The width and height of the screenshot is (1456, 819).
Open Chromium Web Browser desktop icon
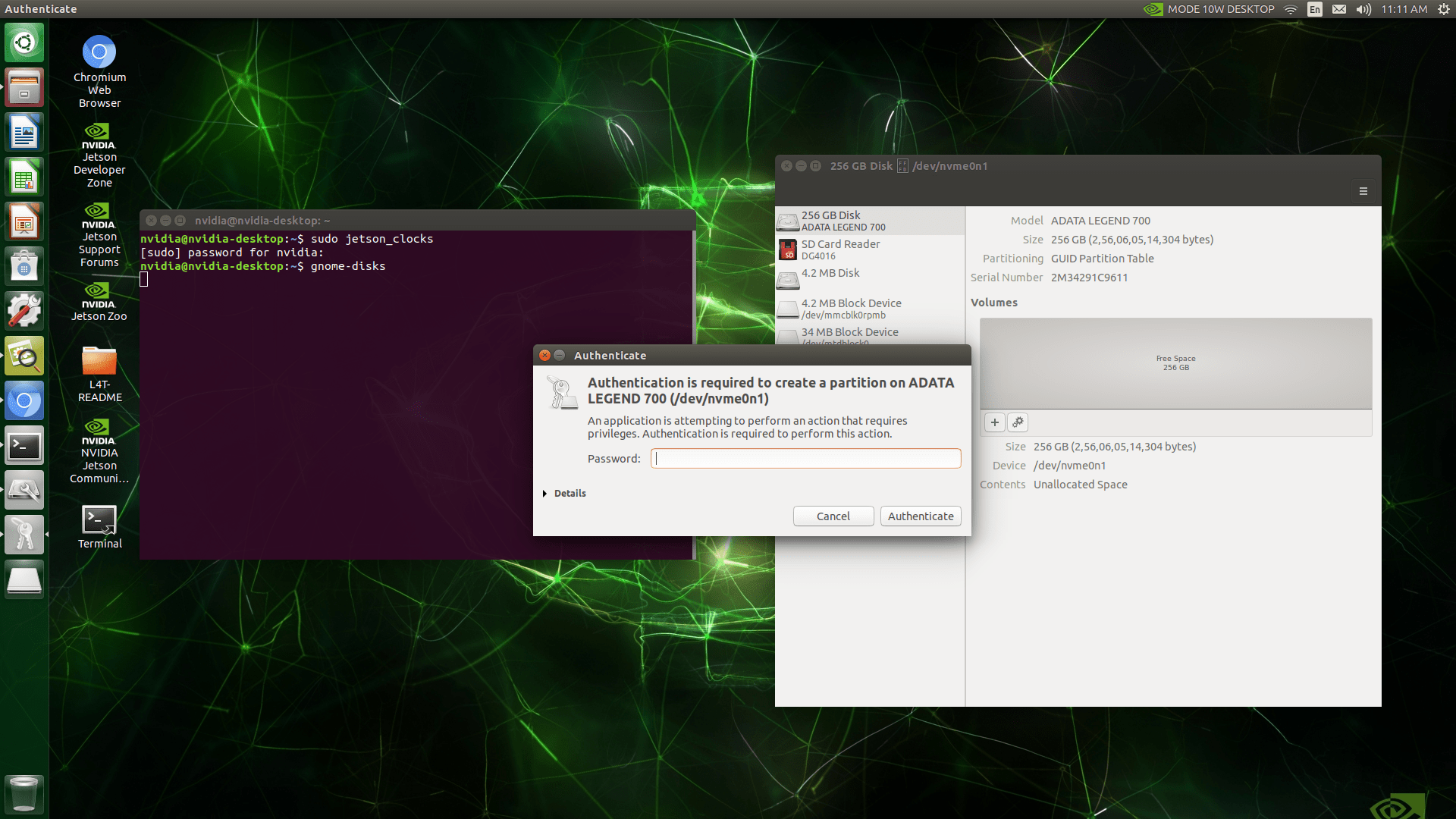[99, 53]
